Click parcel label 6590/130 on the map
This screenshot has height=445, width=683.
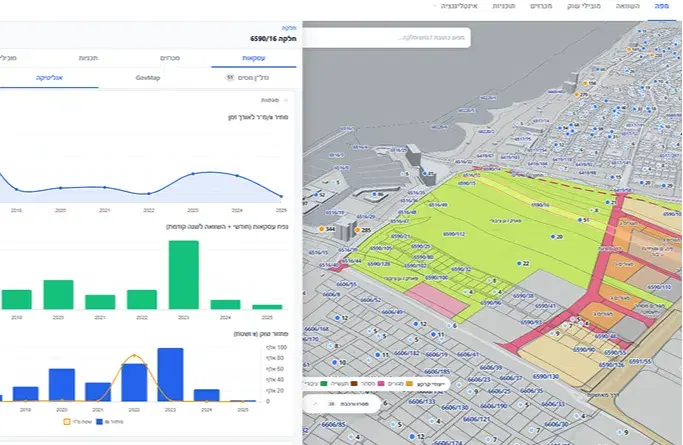click(x=546, y=377)
